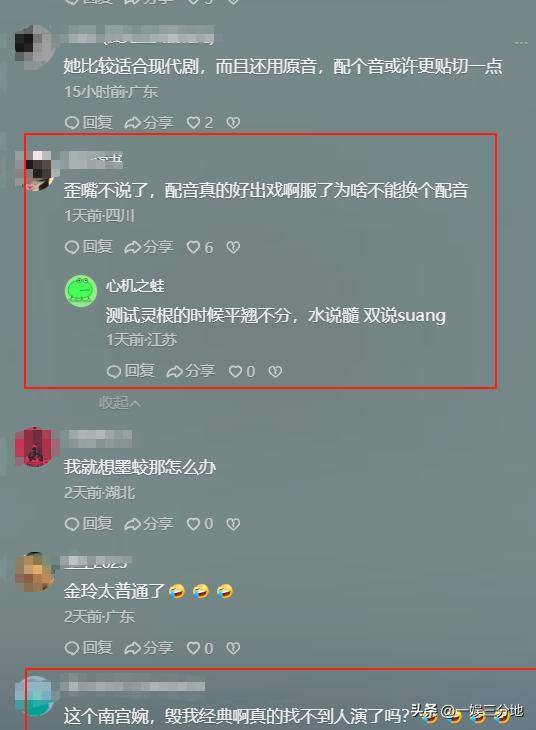This screenshot has height=730, width=536.
Task: Dislike the 我就想墨蛟那怎么办 comment
Action: pos(233,524)
